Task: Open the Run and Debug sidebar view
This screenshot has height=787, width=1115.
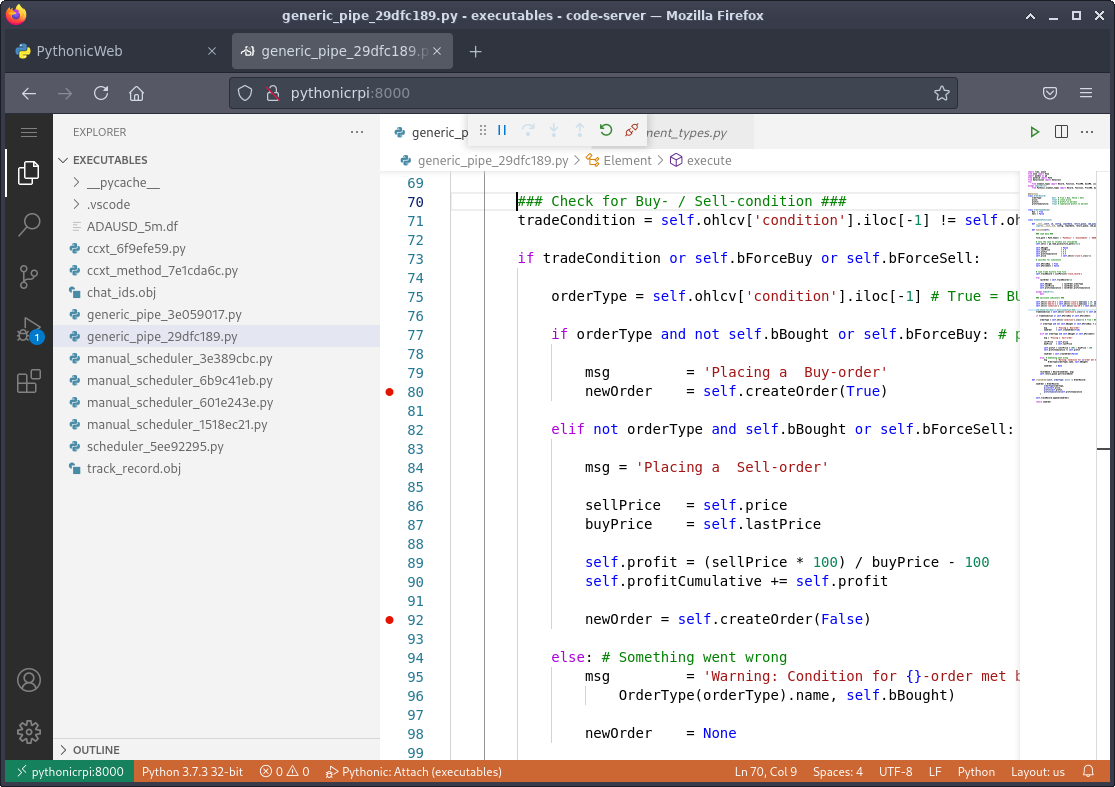Action: [x=28, y=329]
